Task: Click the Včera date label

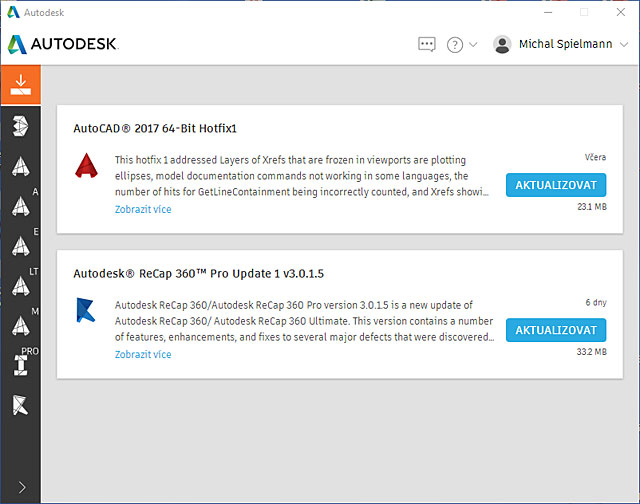Action: [x=595, y=157]
